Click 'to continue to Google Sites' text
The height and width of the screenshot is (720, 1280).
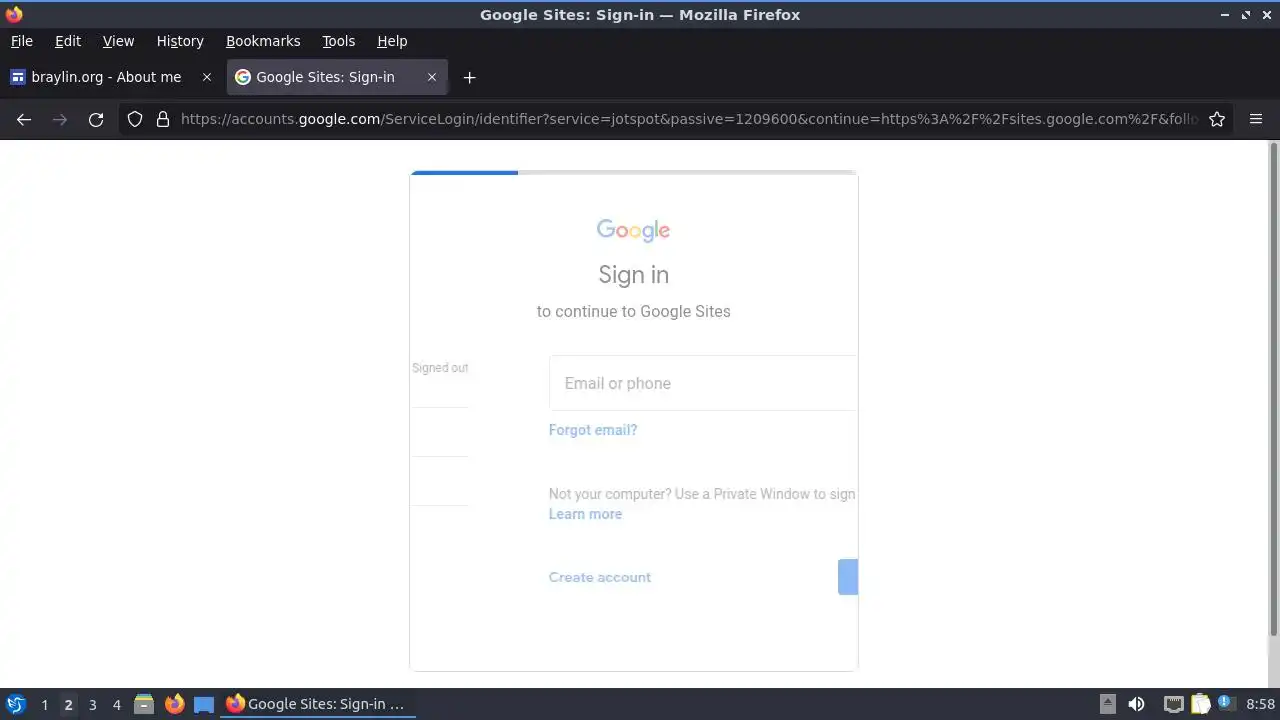[634, 311]
